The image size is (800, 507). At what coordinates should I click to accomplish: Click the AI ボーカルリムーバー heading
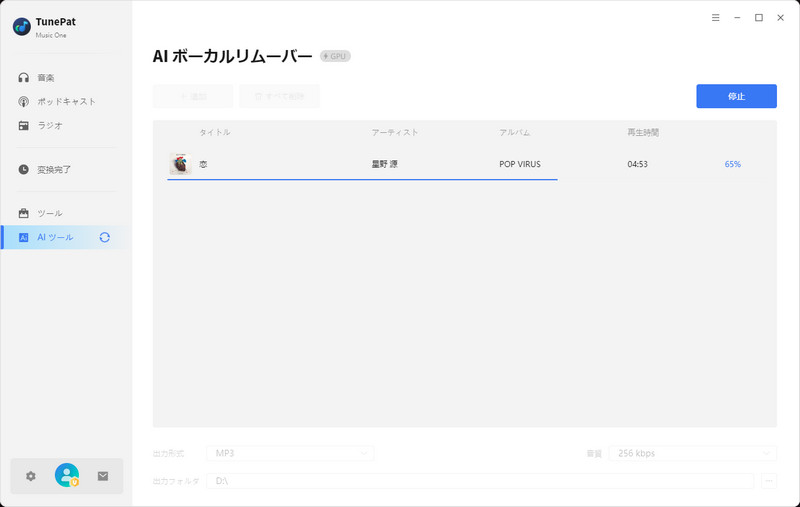point(232,56)
